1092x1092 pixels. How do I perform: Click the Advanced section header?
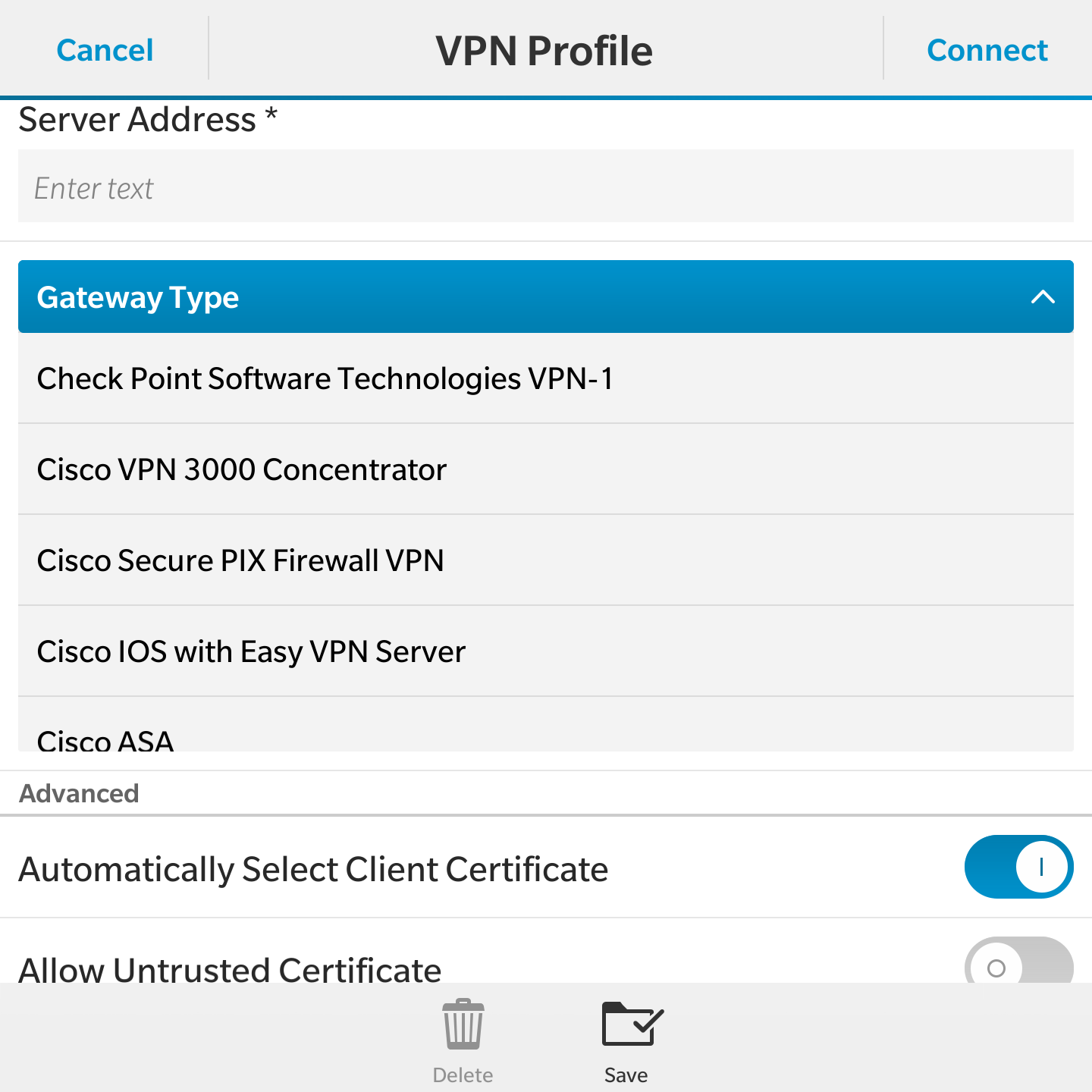click(79, 793)
